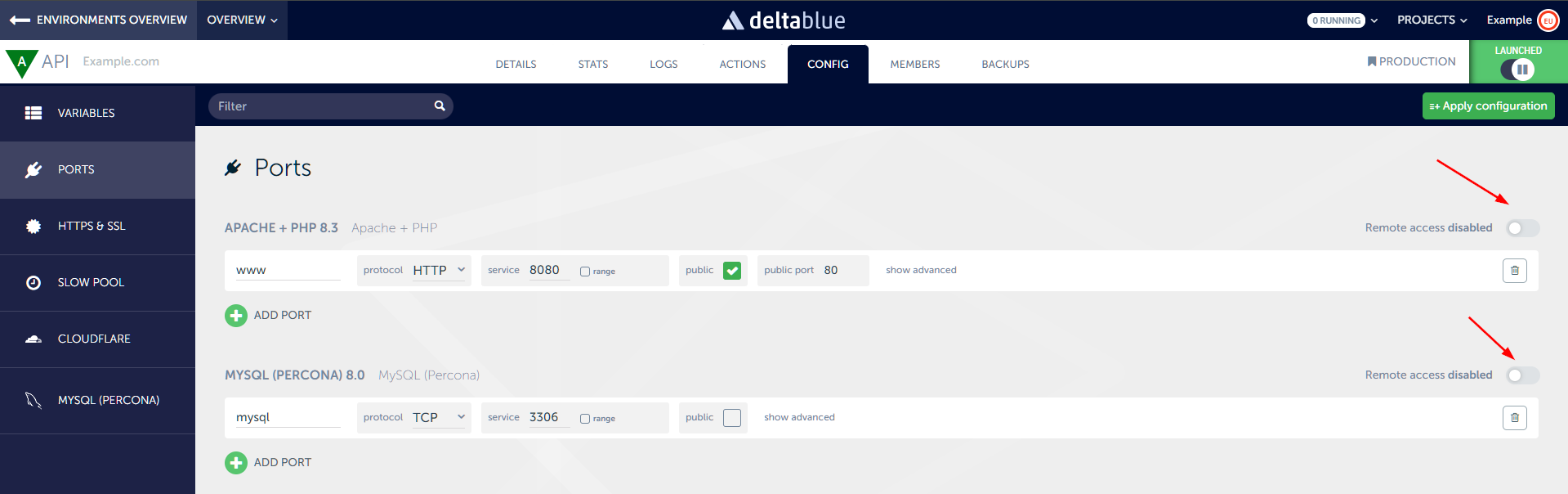Switch to the Logs tab
Viewport: 1568px width, 494px height.
tap(663, 65)
